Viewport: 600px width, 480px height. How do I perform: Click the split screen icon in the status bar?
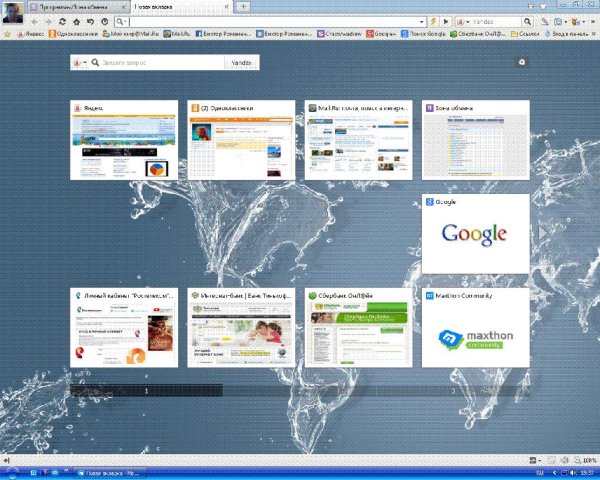pyautogui.click(x=551, y=460)
